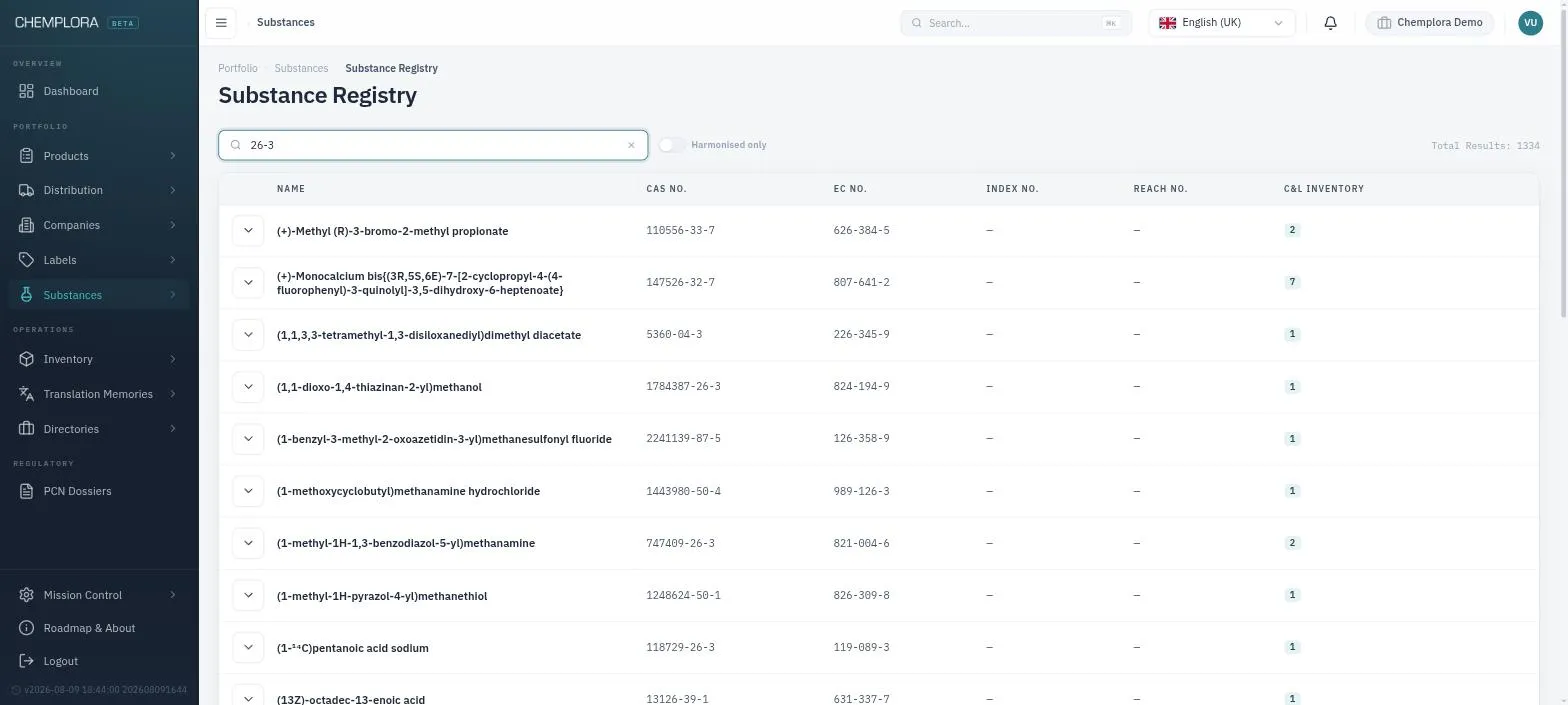The height and width of the screenshot is (705, 1568).
Task: Click the UK flag icon
Action: pos(1167,22)
